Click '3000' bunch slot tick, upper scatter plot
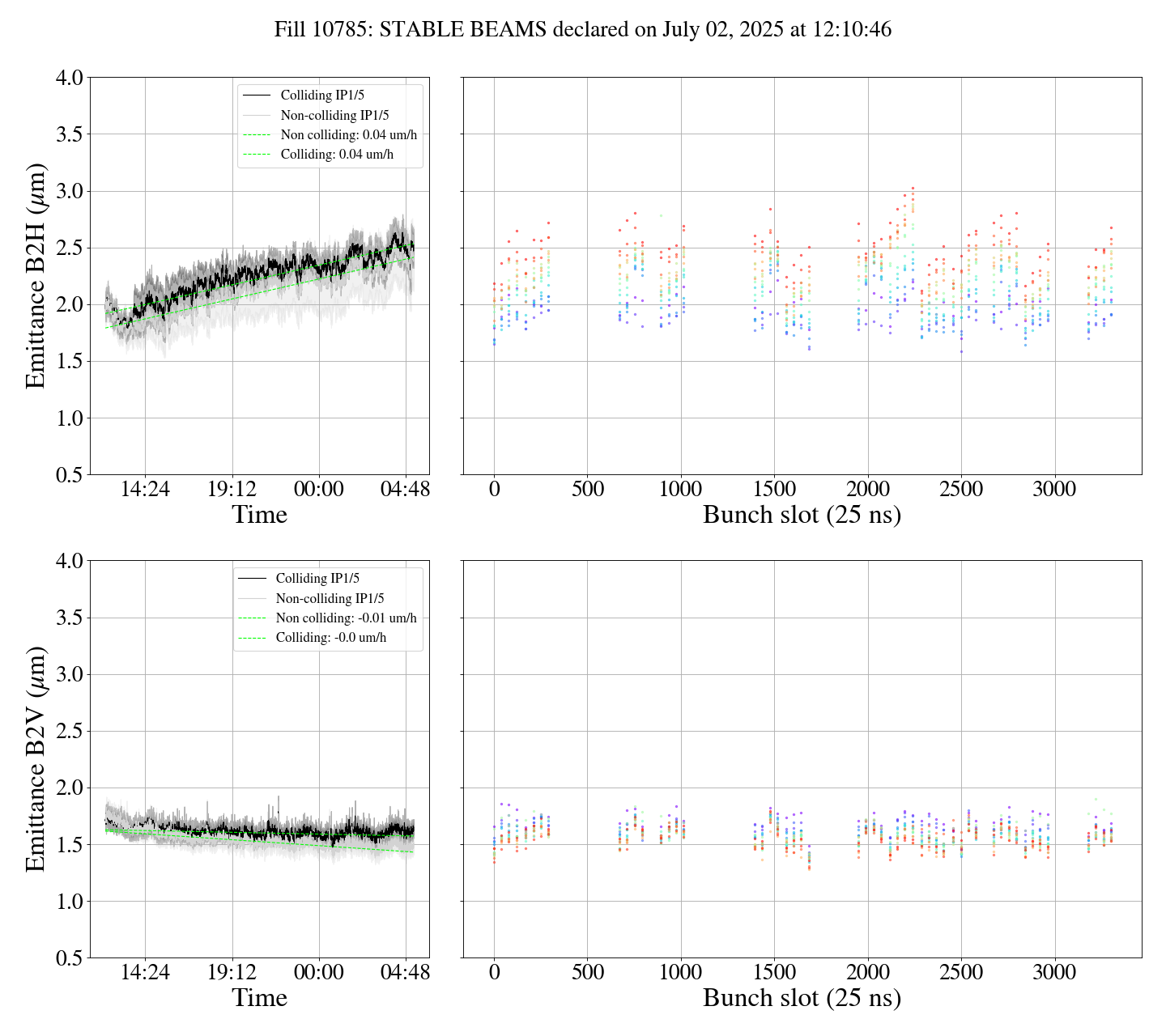The height and width of the screenshot is (1036, 1166). [x=1054, y=490]
